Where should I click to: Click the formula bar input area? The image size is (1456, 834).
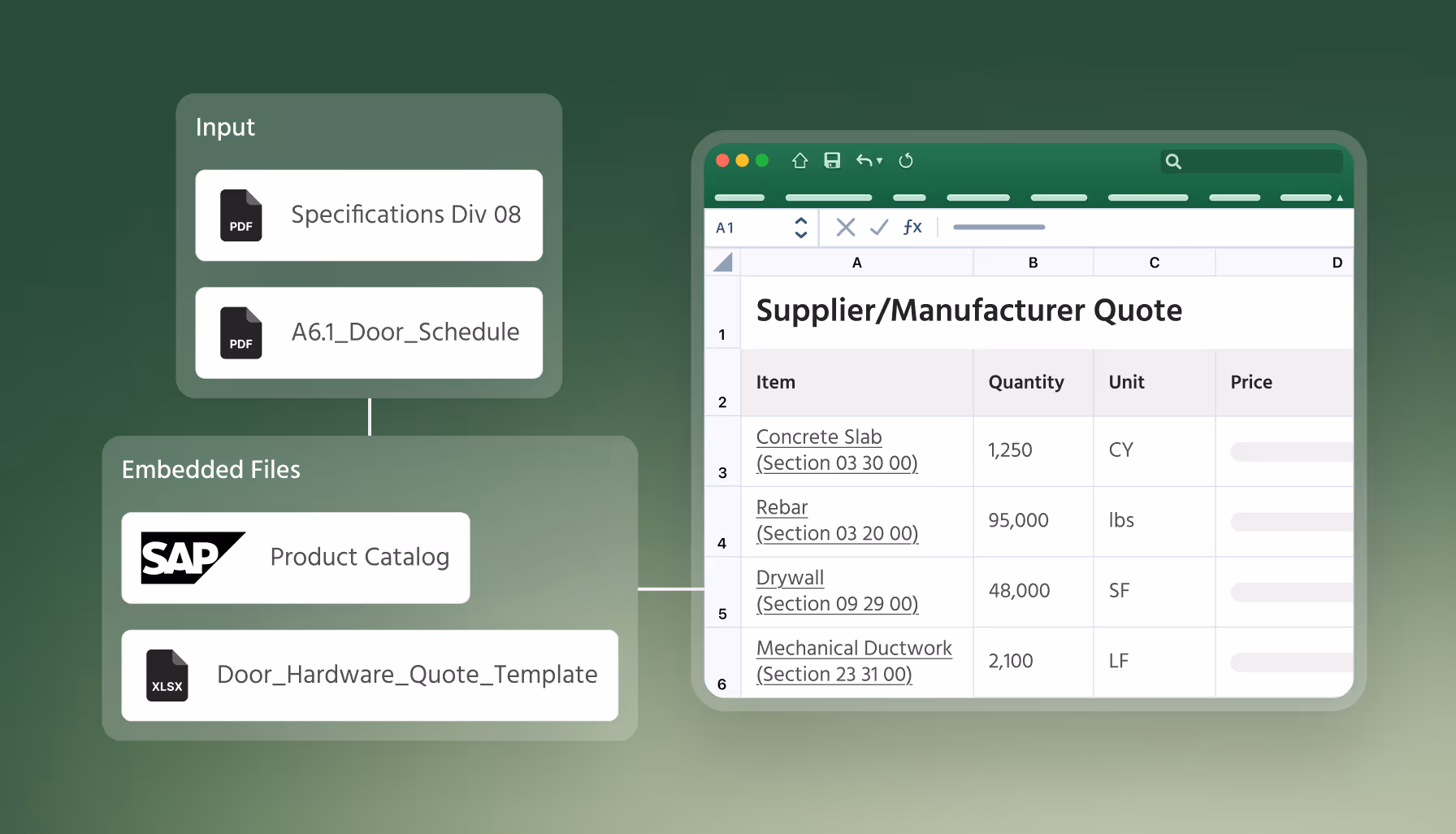coord(1147,228)
